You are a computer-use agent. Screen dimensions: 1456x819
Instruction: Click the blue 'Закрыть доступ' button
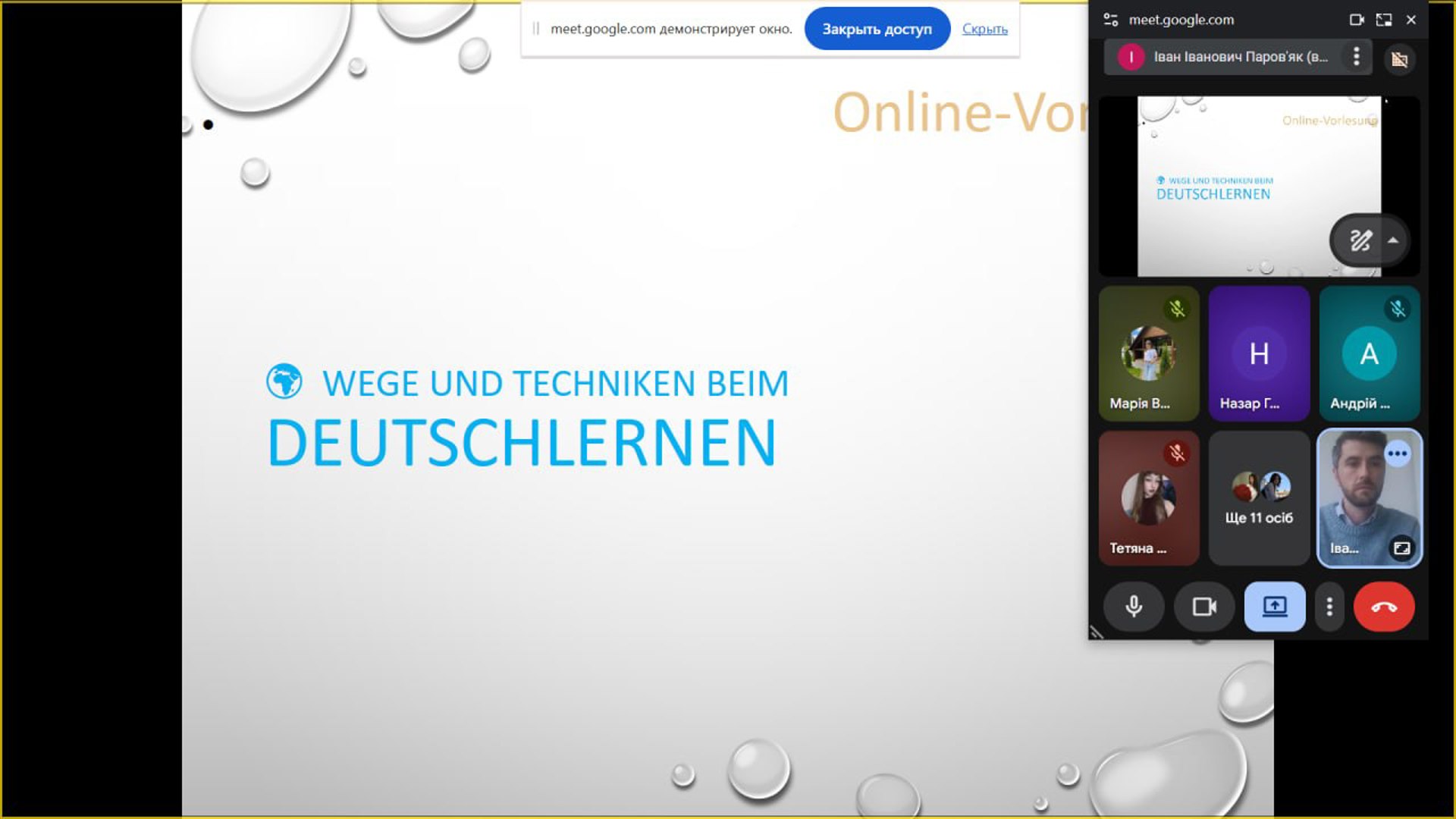coord(877,29)
